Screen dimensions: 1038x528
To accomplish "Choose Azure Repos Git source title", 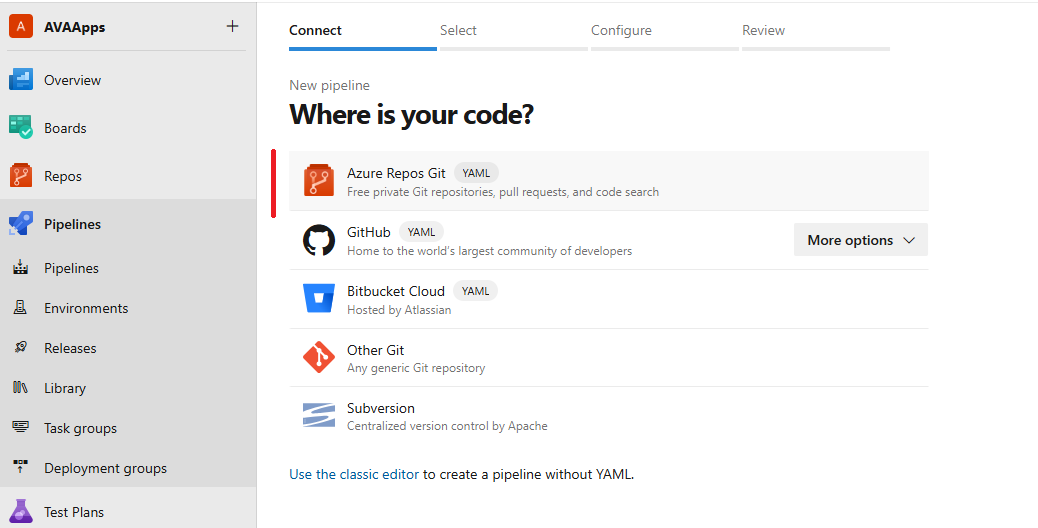I will (x=396, y=173).
